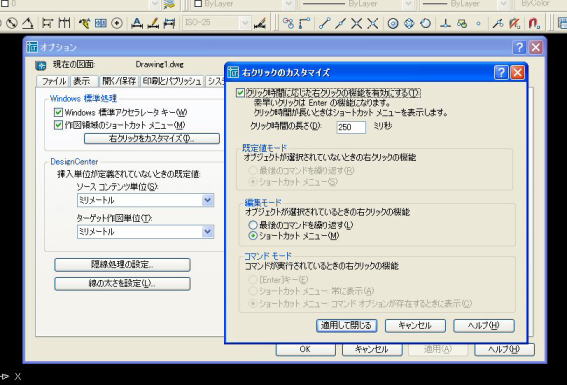Open the lineweight ByLayer dropdown
Image resolution: width=567 pixels, height=385 pixels.
tap(503, 4)
